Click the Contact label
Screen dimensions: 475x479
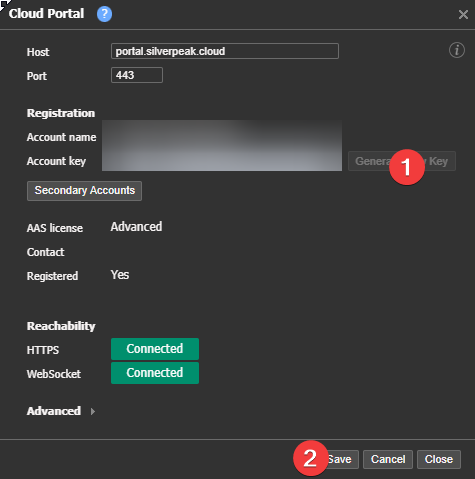[x=45, y=252]
